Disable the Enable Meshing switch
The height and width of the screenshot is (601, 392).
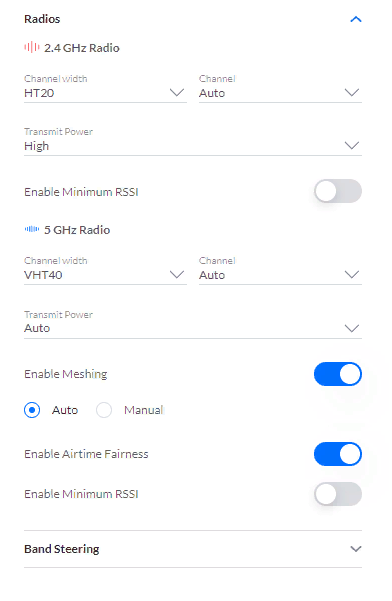click(338, 374)
